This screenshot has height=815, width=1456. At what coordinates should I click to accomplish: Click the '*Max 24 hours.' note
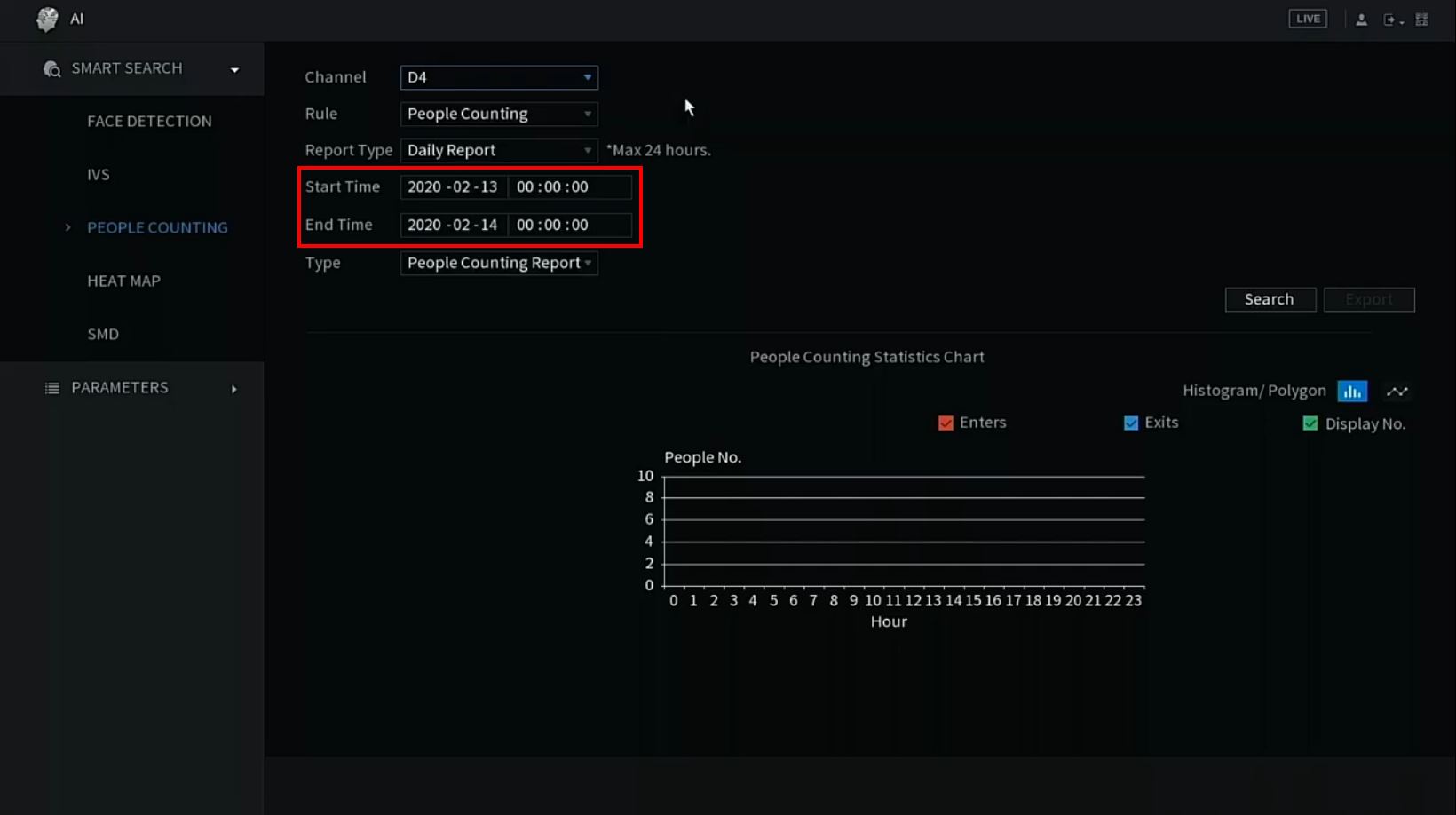point(659,150)
